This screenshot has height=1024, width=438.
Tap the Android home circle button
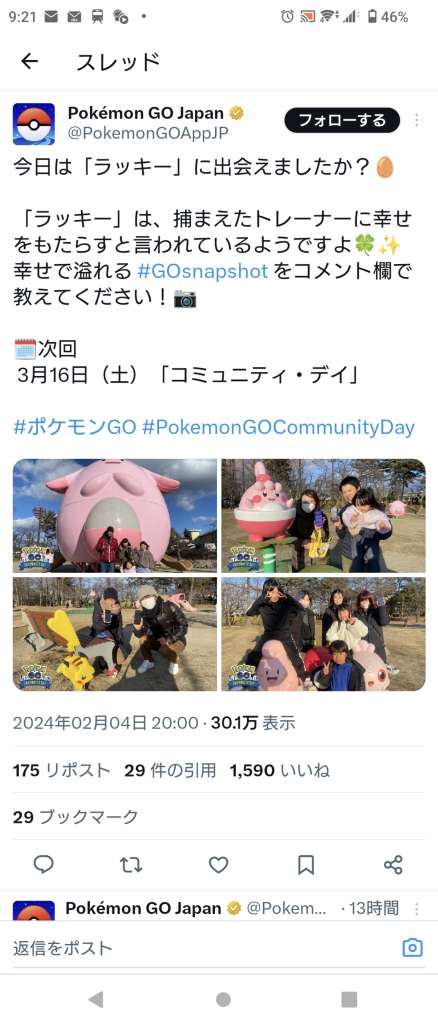pos(223,999)
